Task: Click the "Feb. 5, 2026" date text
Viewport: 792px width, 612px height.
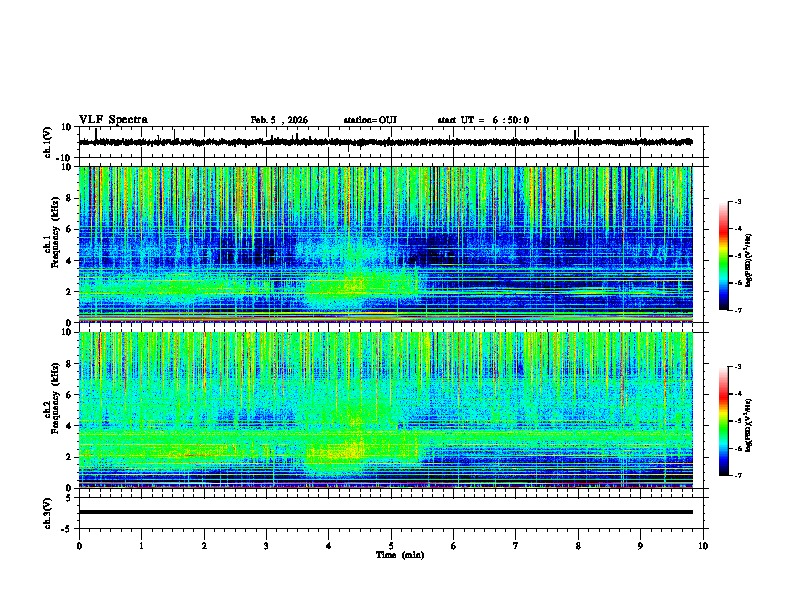Action: point(279,120)
